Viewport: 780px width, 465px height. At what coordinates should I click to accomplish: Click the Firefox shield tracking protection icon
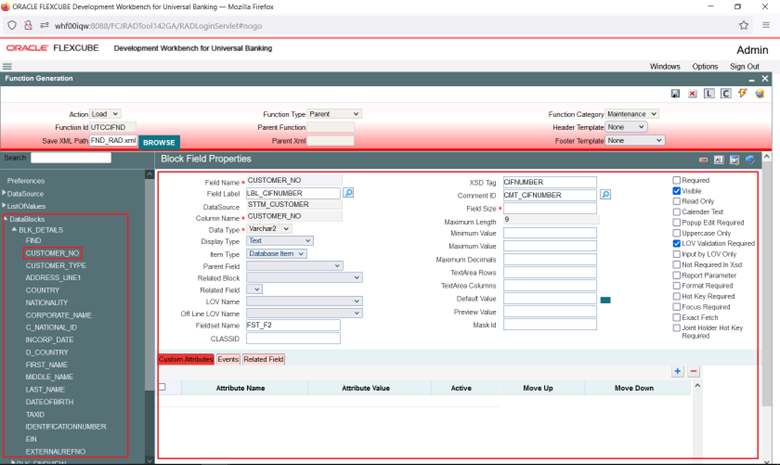pos(12,25)
